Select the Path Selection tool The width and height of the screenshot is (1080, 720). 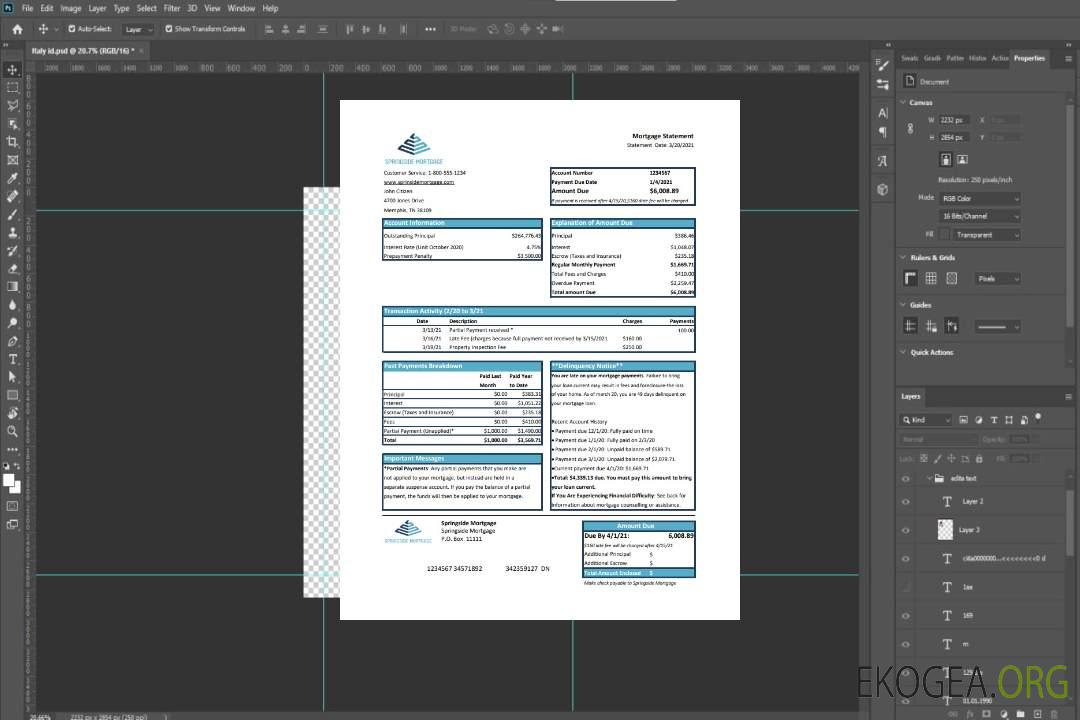pyautogui.click(x=12, y=377)
